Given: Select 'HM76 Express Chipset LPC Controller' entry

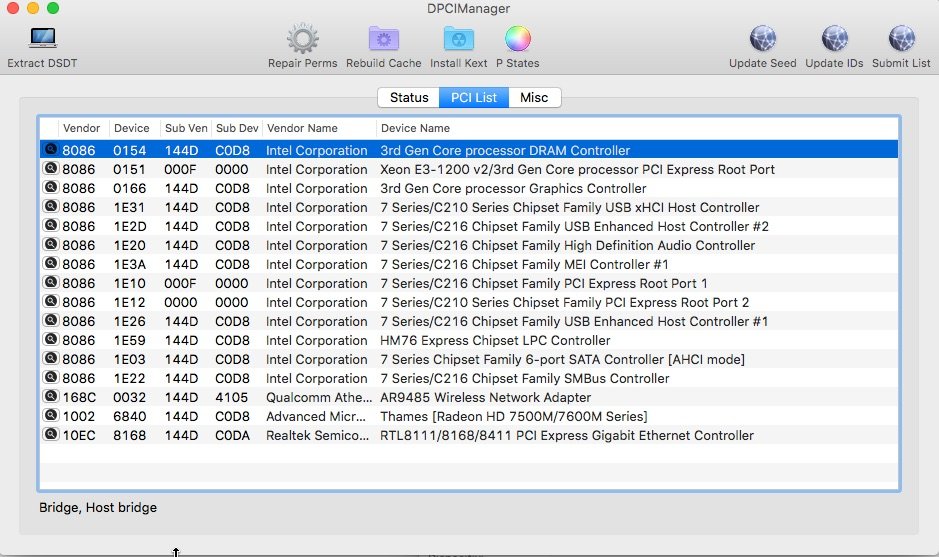Looking at the screenshot, I should click(495, 341).
